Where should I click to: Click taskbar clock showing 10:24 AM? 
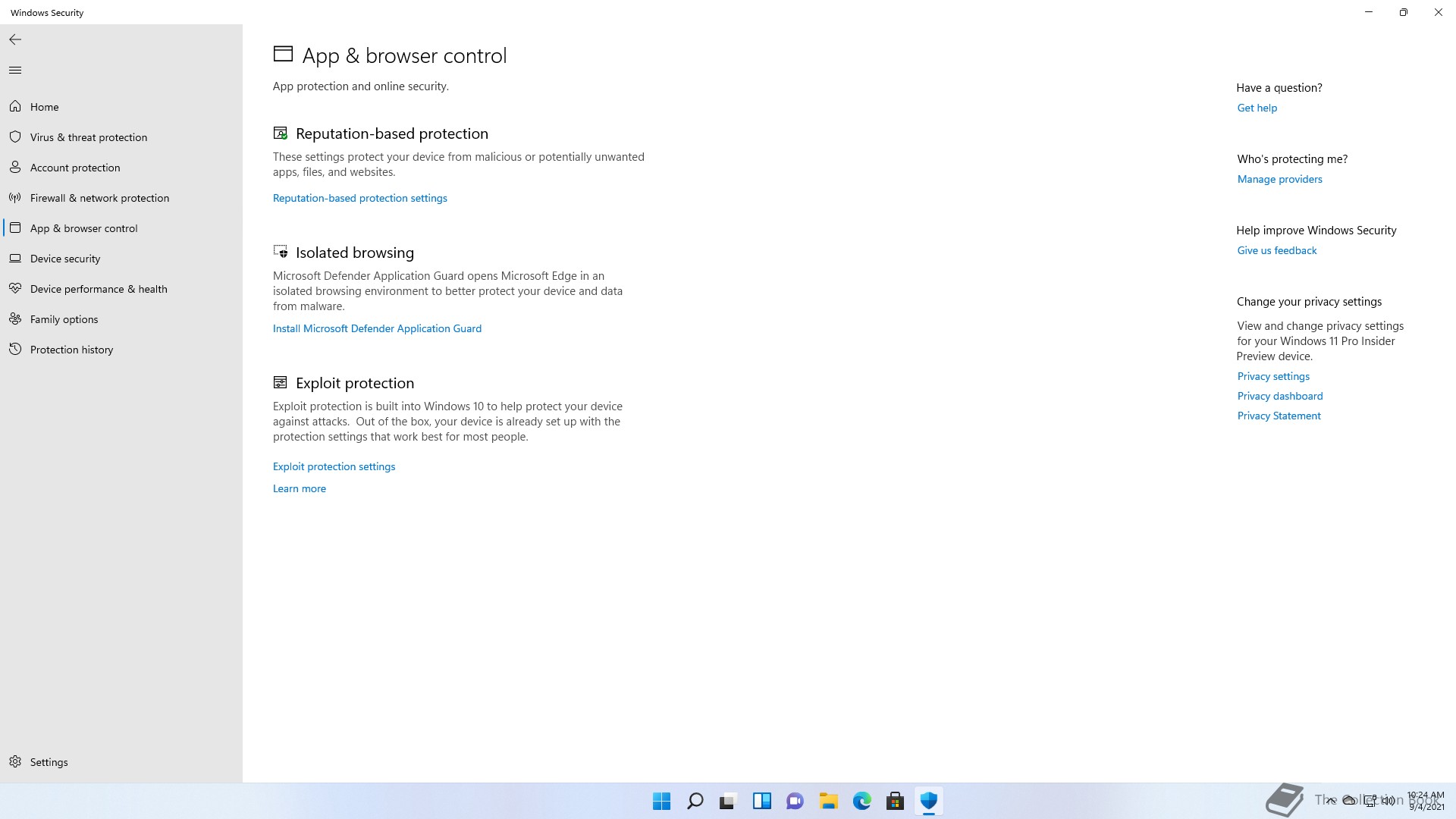(1425, 801)
